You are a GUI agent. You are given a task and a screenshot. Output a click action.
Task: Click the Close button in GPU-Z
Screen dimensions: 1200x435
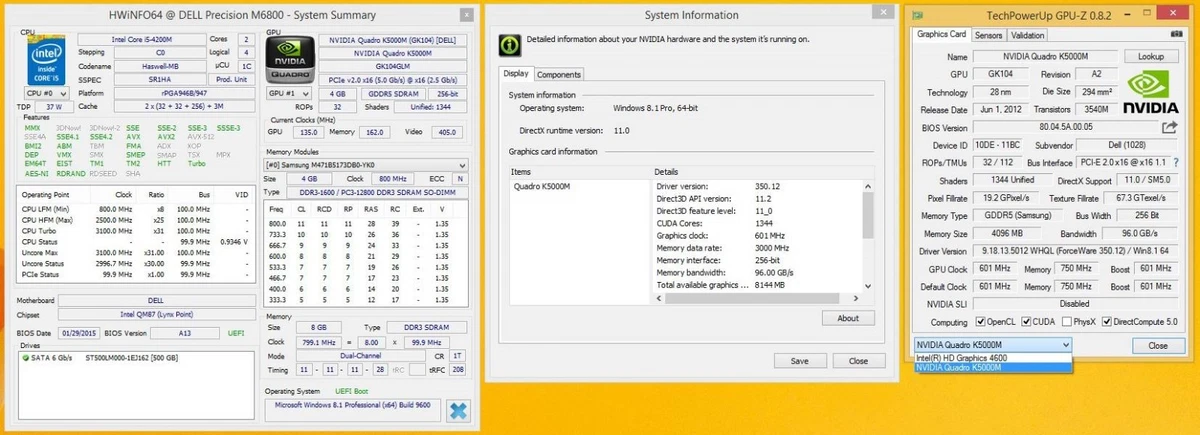click(x=1158, y=345)
